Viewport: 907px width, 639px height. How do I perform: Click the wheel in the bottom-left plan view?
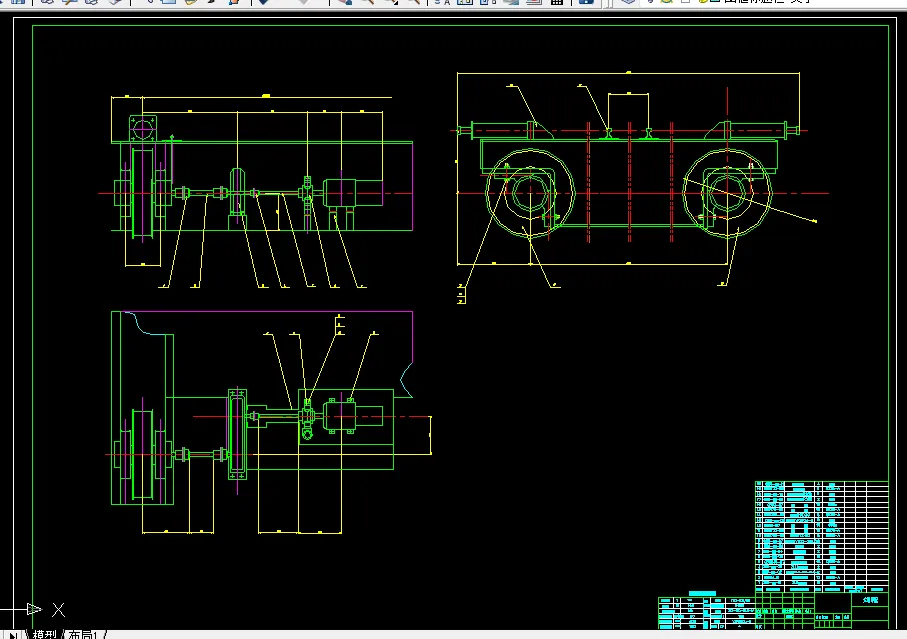click(x=142, y=455)
